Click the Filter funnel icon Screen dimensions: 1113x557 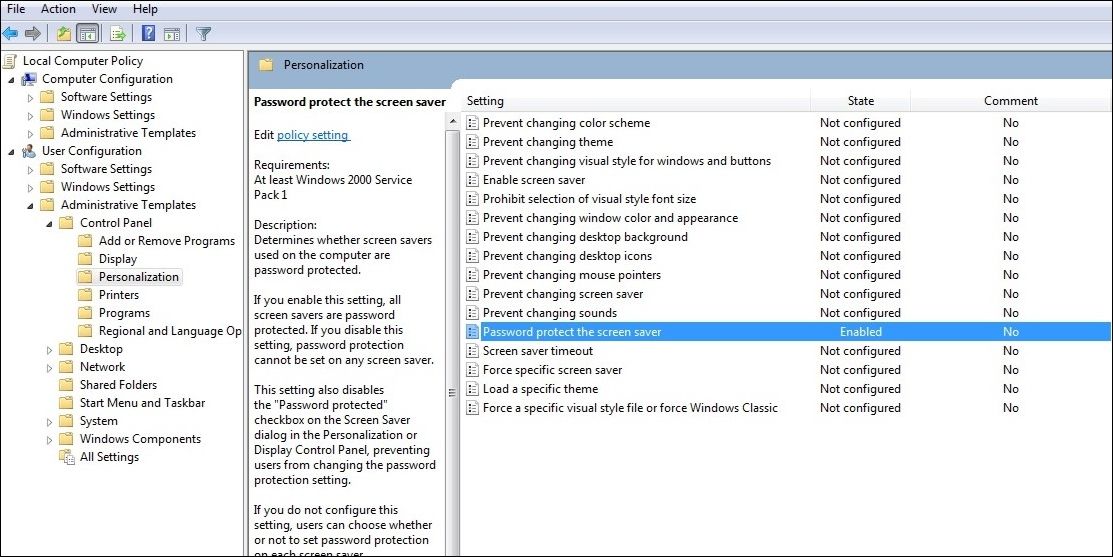(x=204, y=34)
